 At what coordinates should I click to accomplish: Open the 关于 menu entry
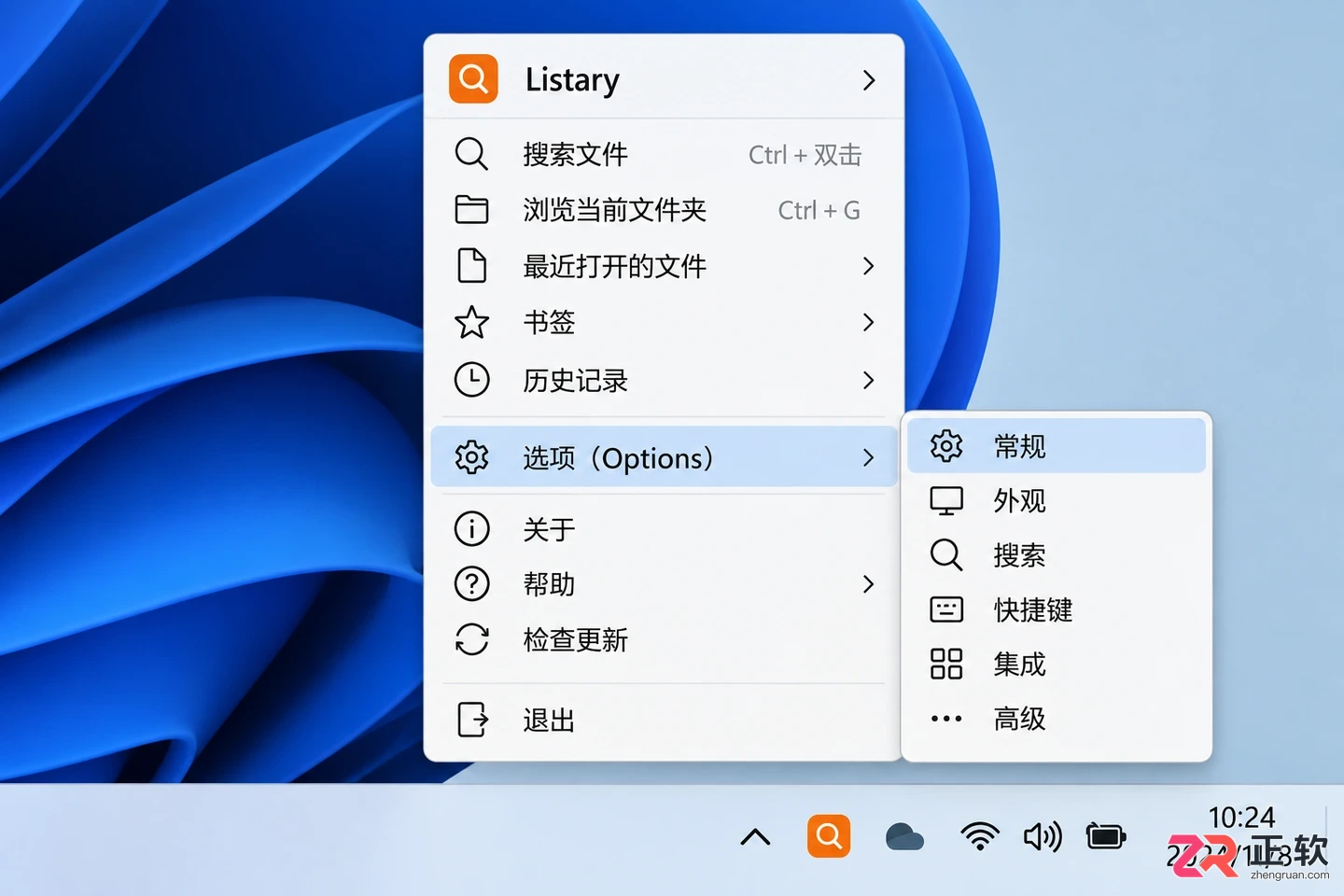(664, 528)
